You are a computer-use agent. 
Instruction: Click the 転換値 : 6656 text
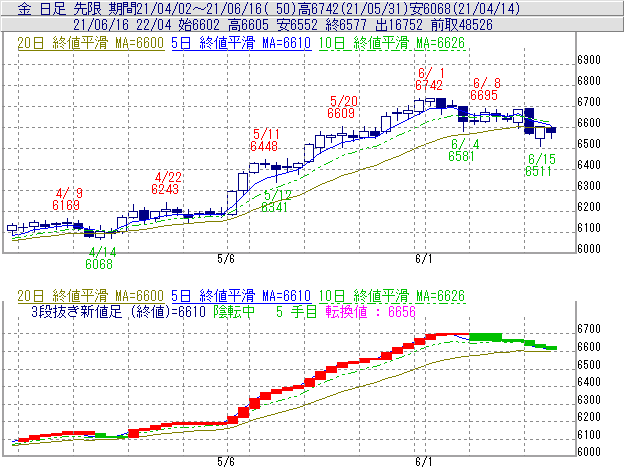pos(370,312)
